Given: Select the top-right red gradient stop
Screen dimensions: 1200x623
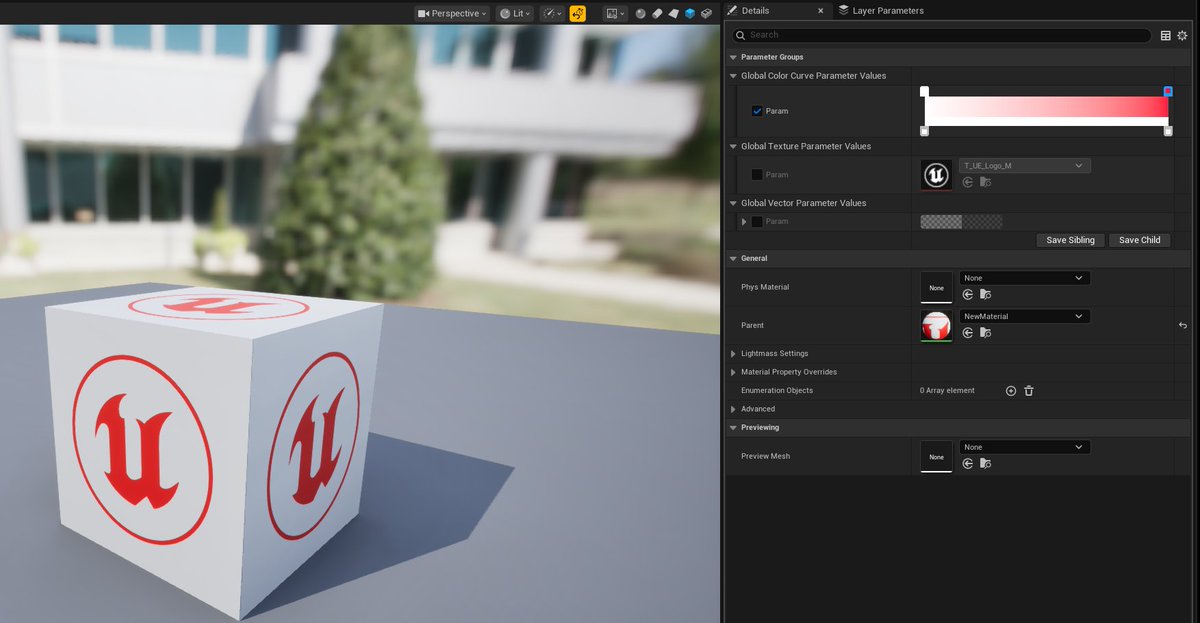Looking at the screenshot, I should tap(1168, 91).
